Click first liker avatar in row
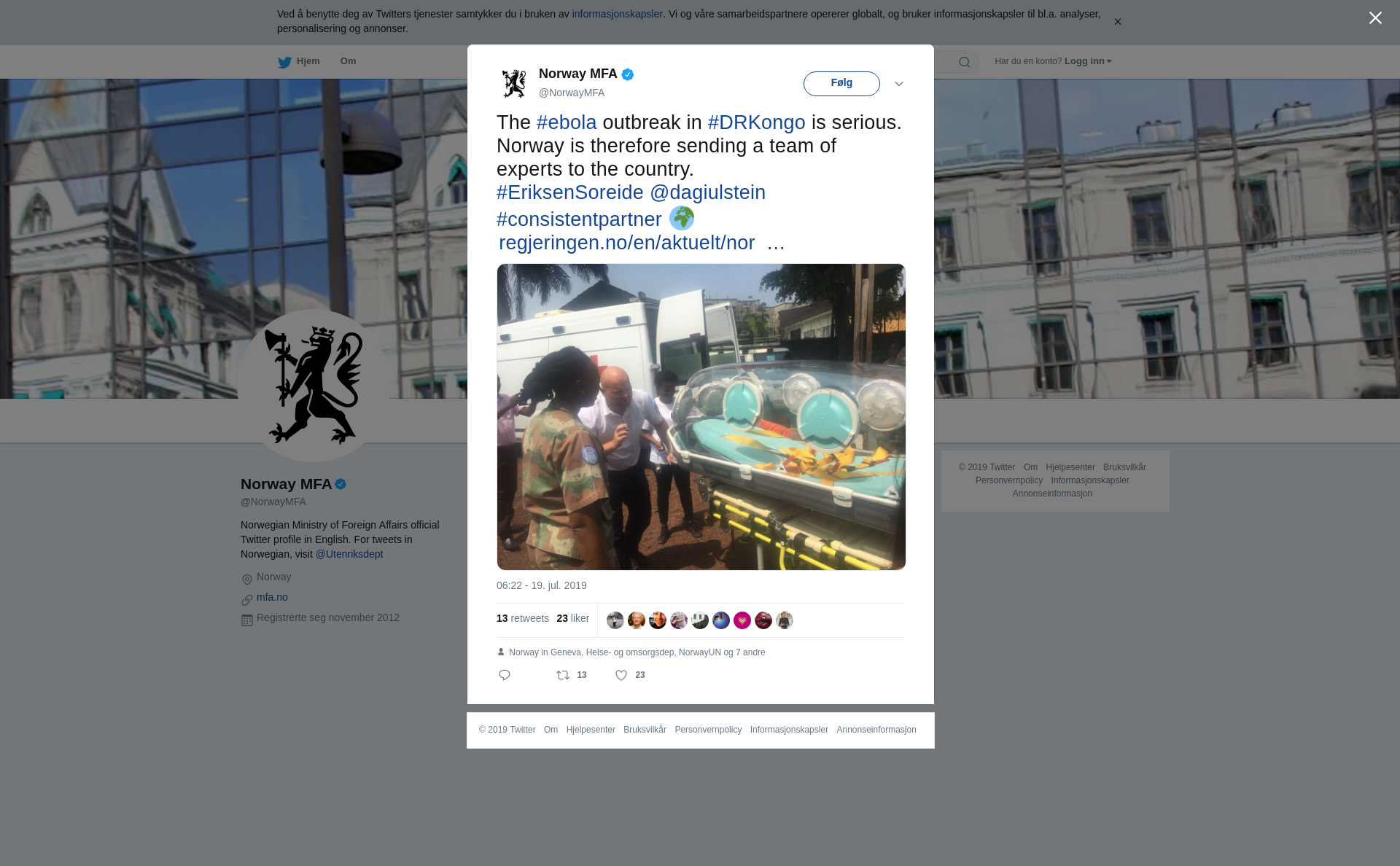 coord(615,620)
